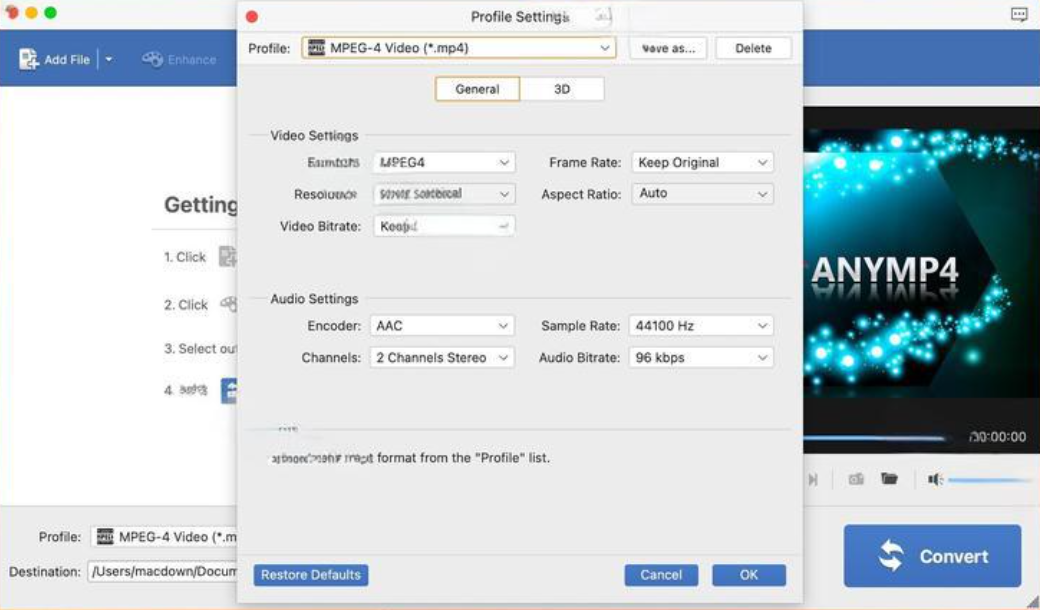1040x610 pixels.
Task: Open the Video Bitrate dropdown
Action: coord(444,226)
